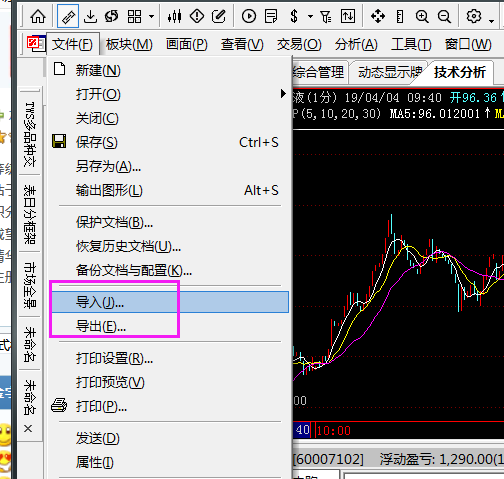Choose 发送(D) menu entry
504x479 pixels.
tap(169, 438)
